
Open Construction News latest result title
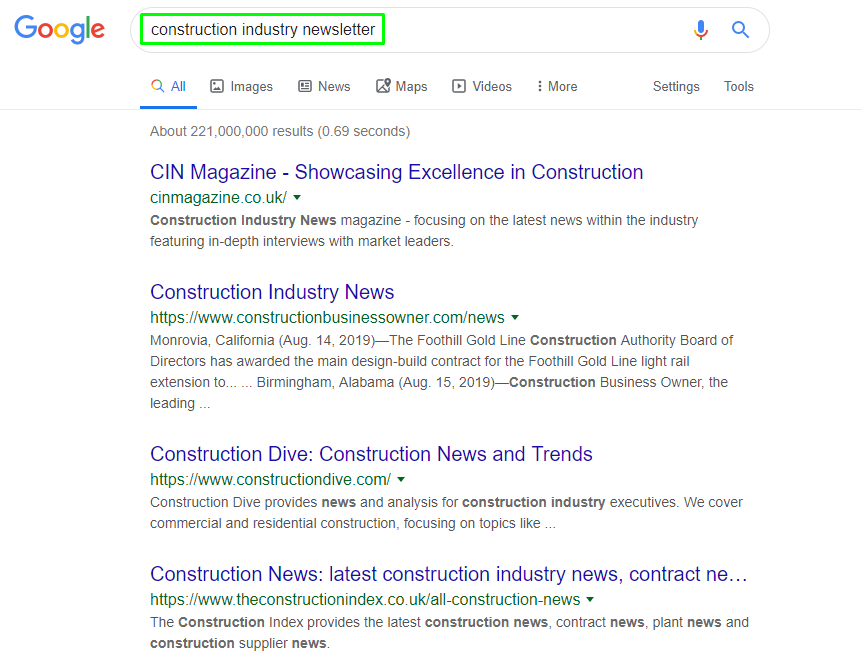pyautogui.click(x=449, y=574)
